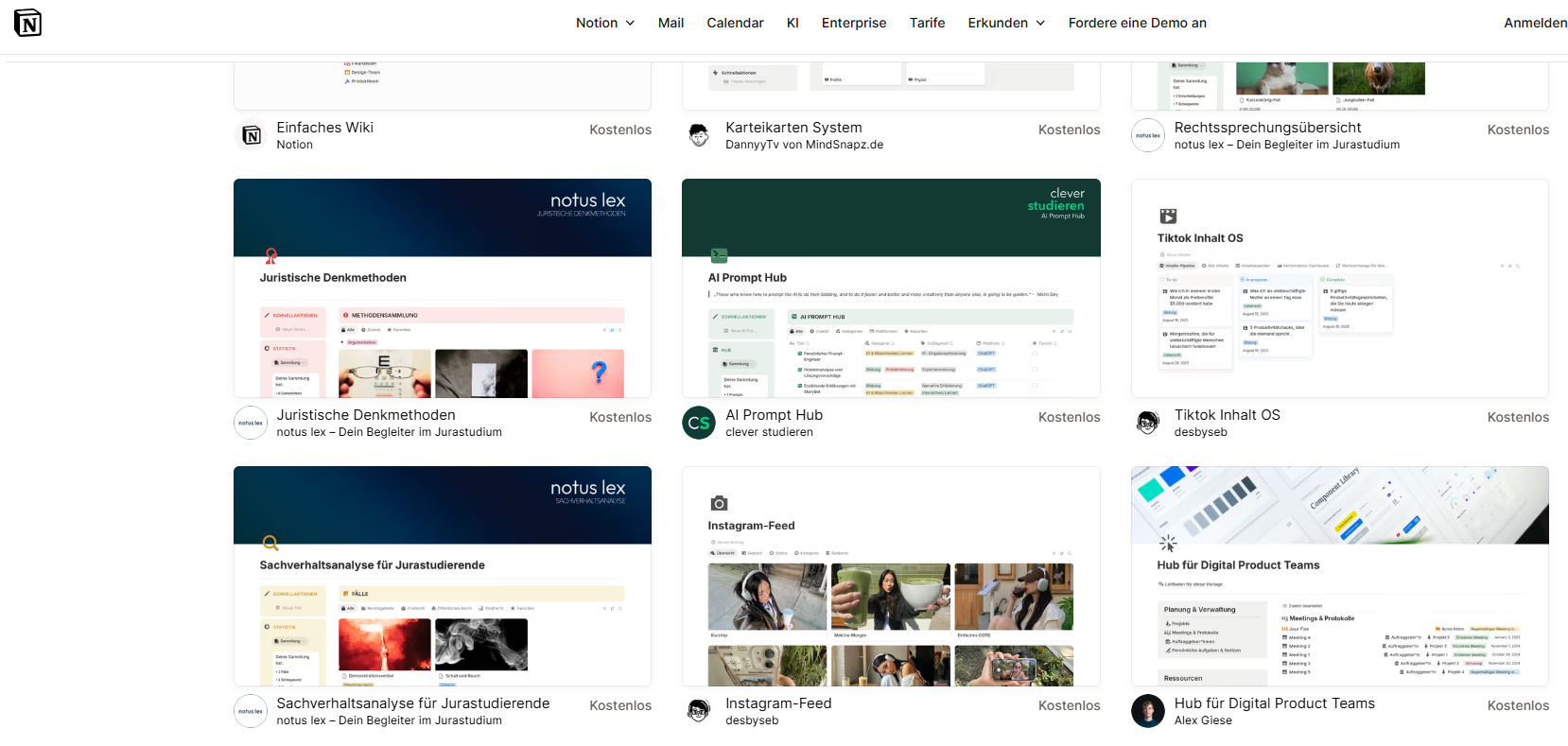Select the KI menu item
This screenshot has height=746, width=1568.
pyautogui.click(x=793, y=23)
